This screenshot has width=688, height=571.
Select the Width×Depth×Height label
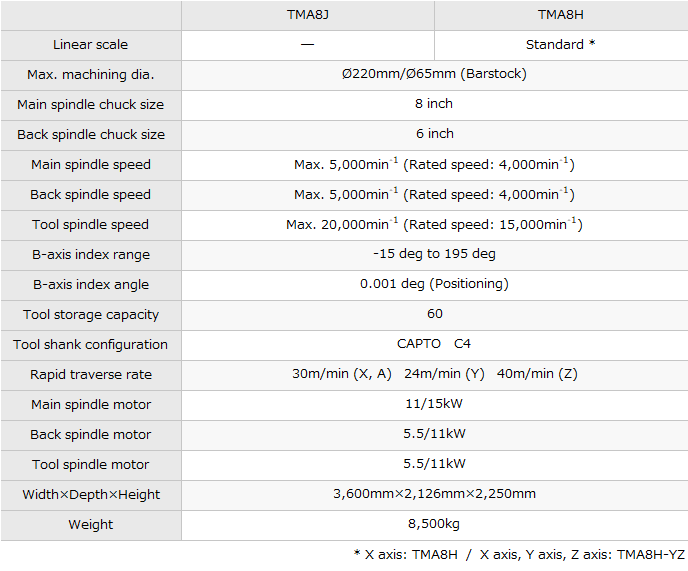[91, 495]
